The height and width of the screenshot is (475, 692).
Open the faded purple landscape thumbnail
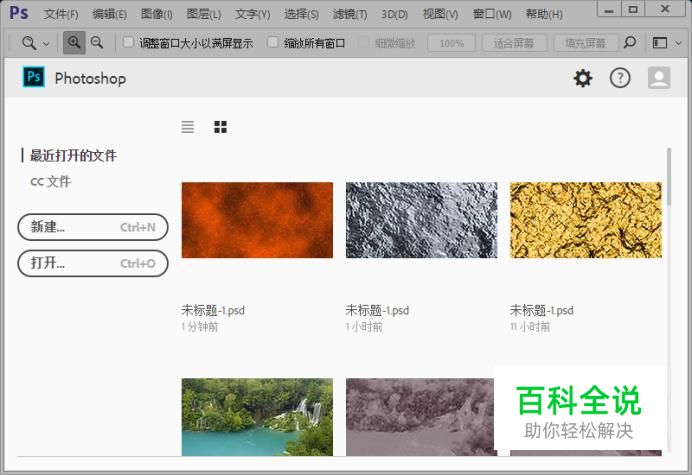420,417
